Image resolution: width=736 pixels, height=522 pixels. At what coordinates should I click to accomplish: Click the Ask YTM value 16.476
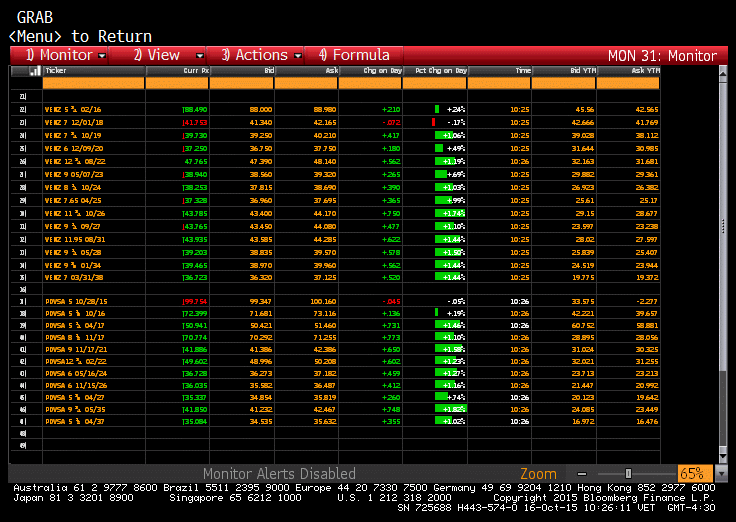647,422
